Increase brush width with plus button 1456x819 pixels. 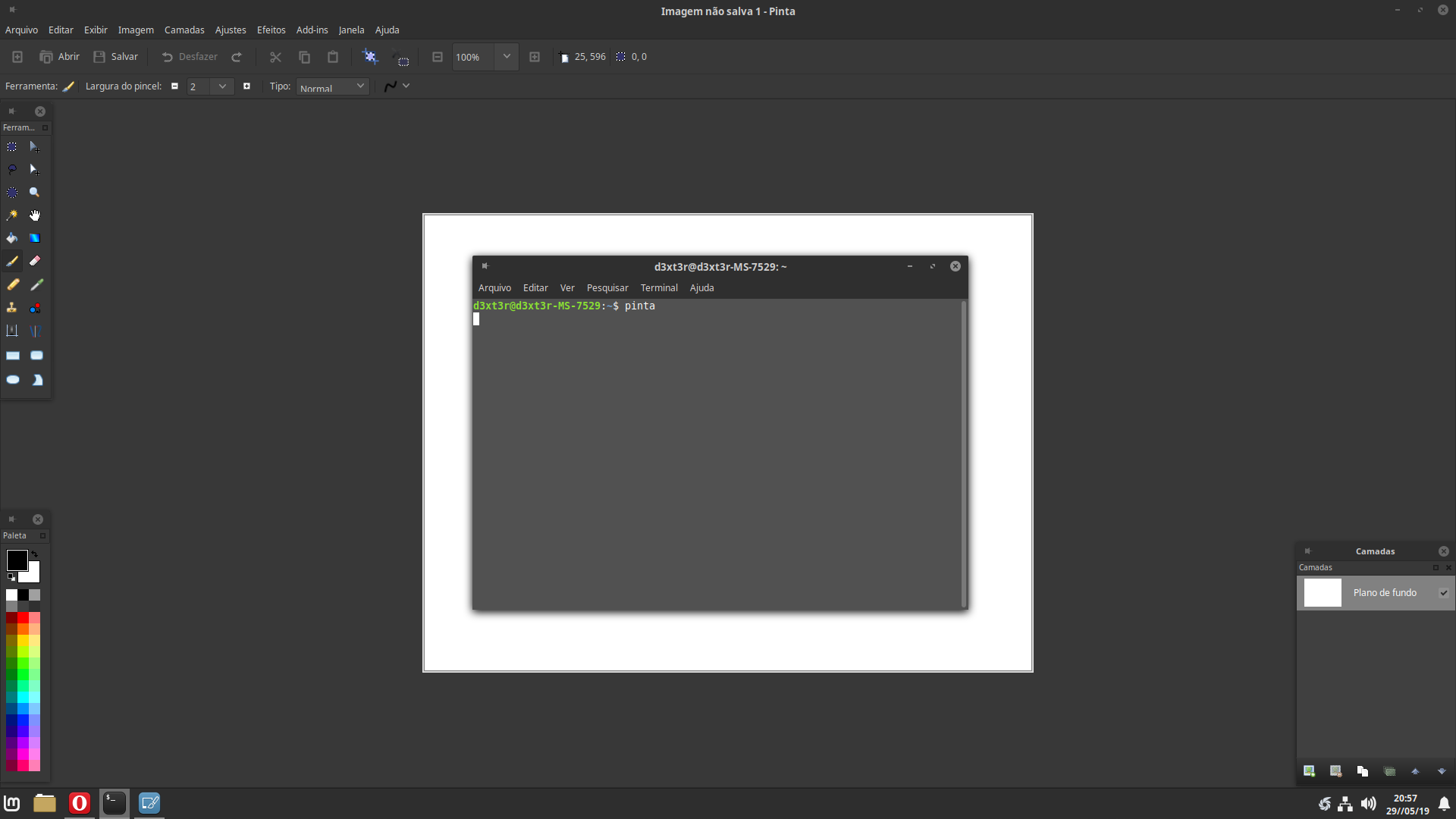click(x=246, y=86)
